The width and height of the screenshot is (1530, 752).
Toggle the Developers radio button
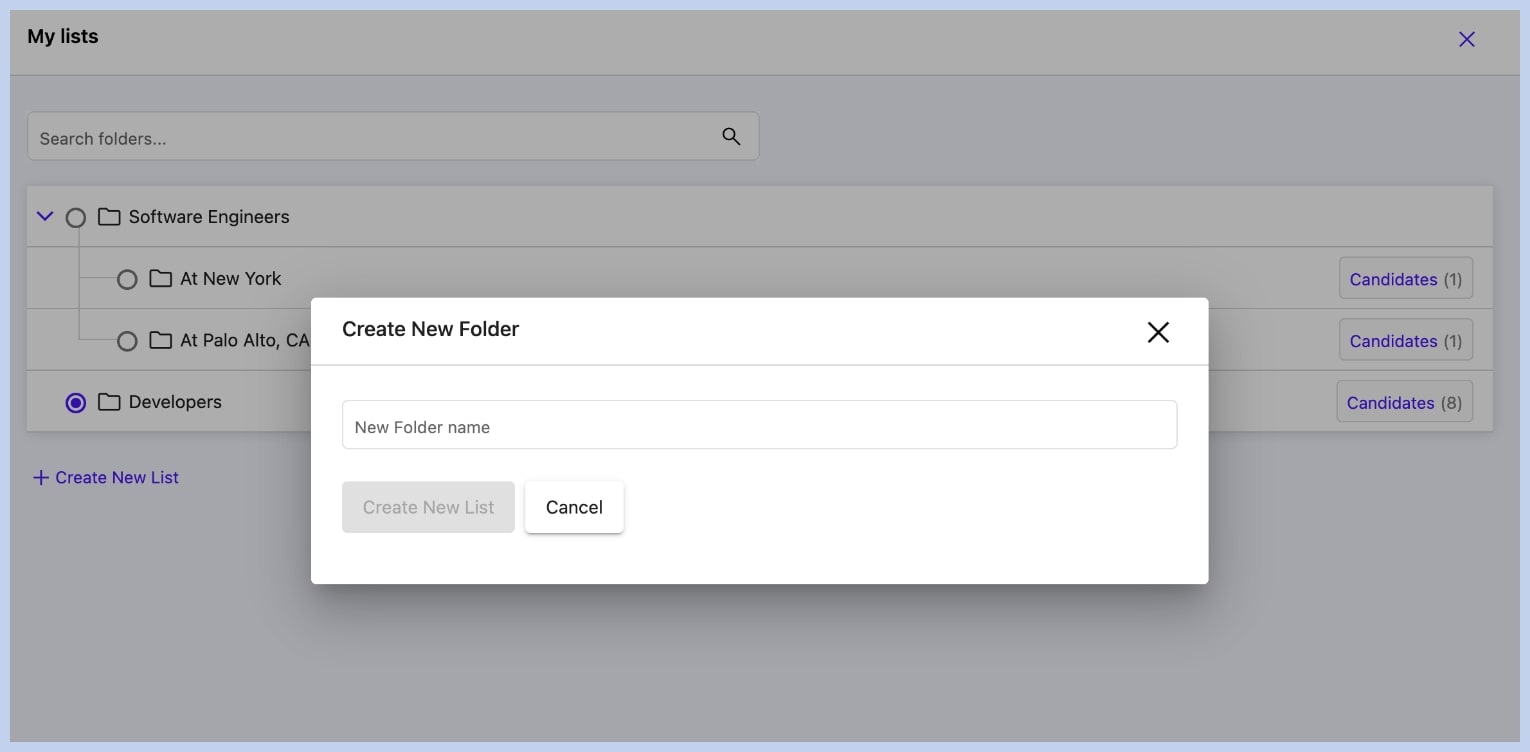pos(76,403)
